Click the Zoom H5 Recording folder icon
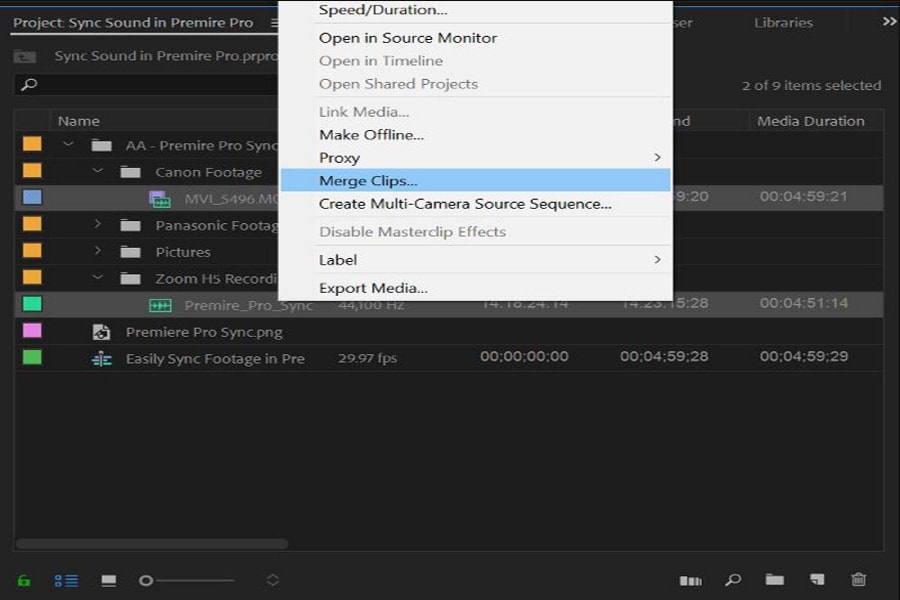This screenshot has height=600, width=900. pos(130,278)
